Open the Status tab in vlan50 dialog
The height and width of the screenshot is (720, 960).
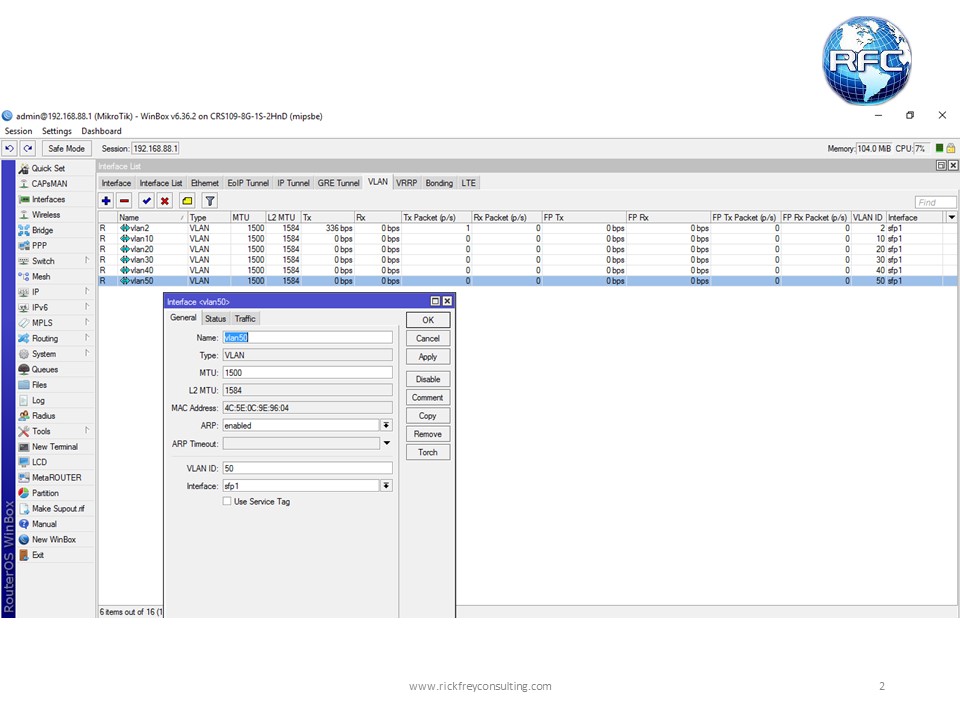pyautogui.click(x=215, y=318)
